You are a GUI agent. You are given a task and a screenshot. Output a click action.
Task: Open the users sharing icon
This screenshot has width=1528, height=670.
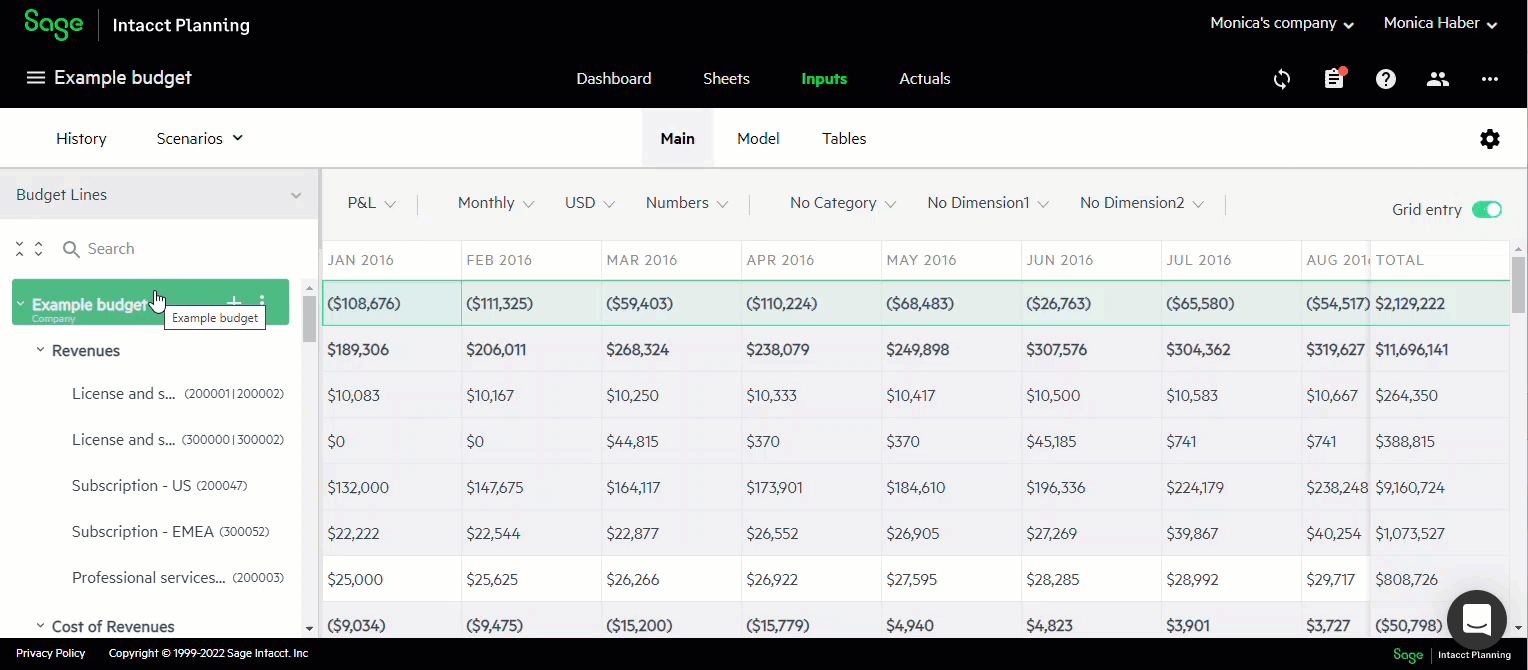coord(1438,79)
